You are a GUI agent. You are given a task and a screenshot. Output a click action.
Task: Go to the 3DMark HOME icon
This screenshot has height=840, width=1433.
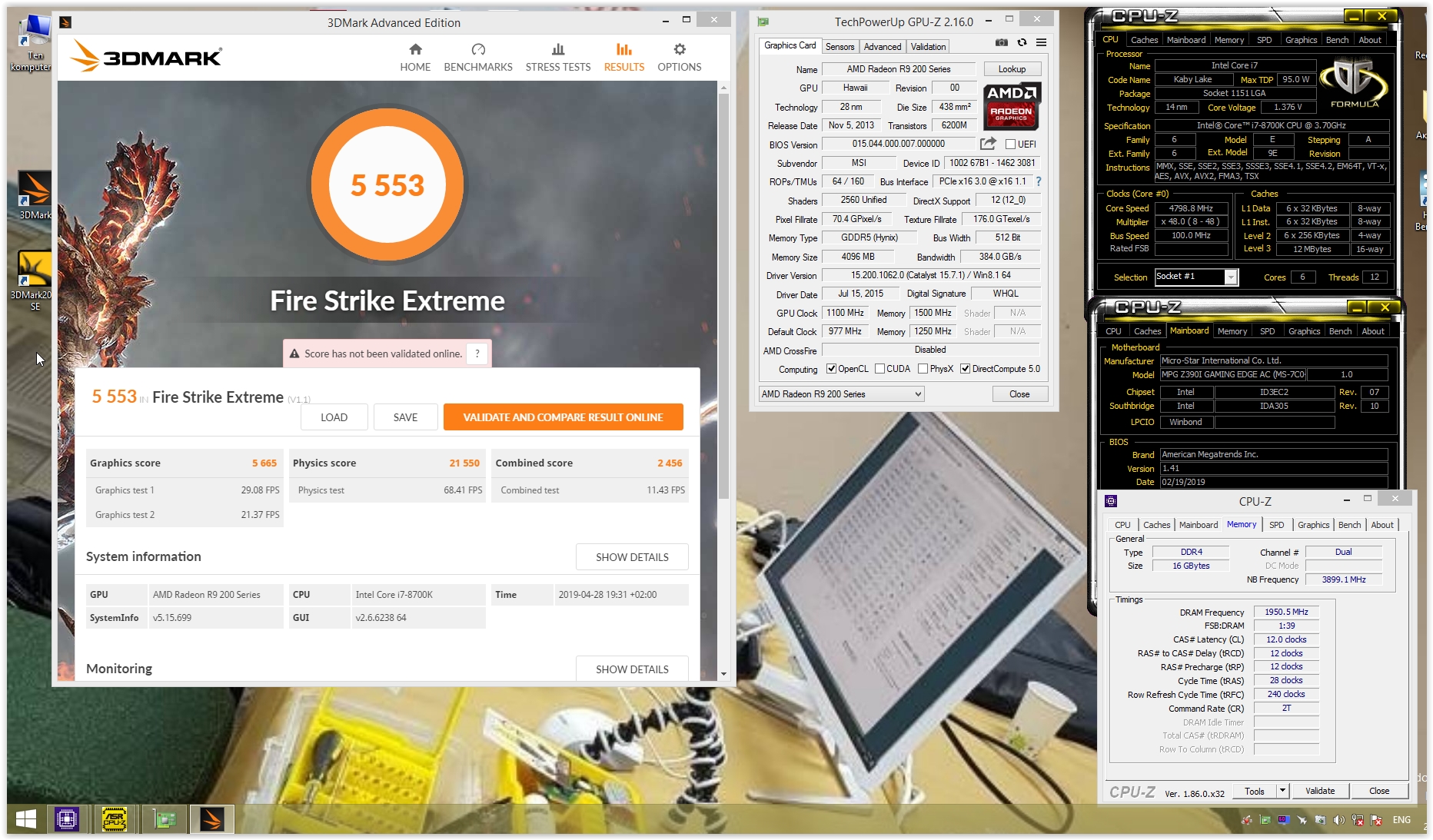[x=415, y=50]
